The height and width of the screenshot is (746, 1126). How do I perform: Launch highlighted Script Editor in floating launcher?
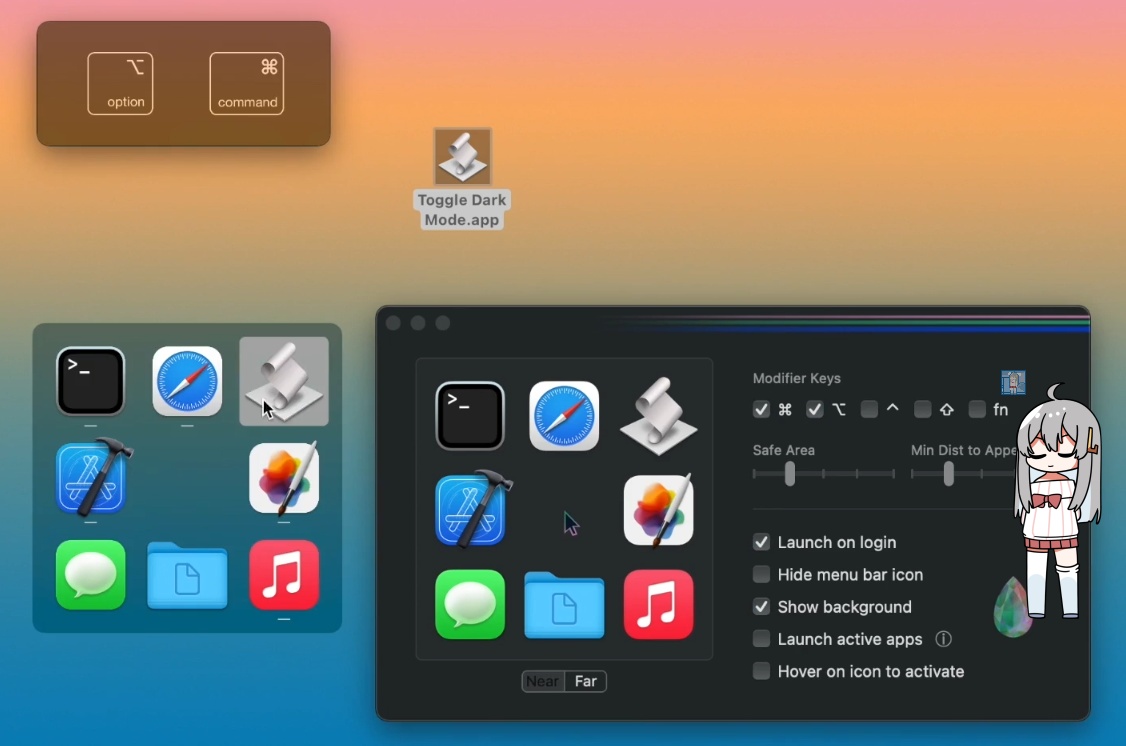click(284, 381)
